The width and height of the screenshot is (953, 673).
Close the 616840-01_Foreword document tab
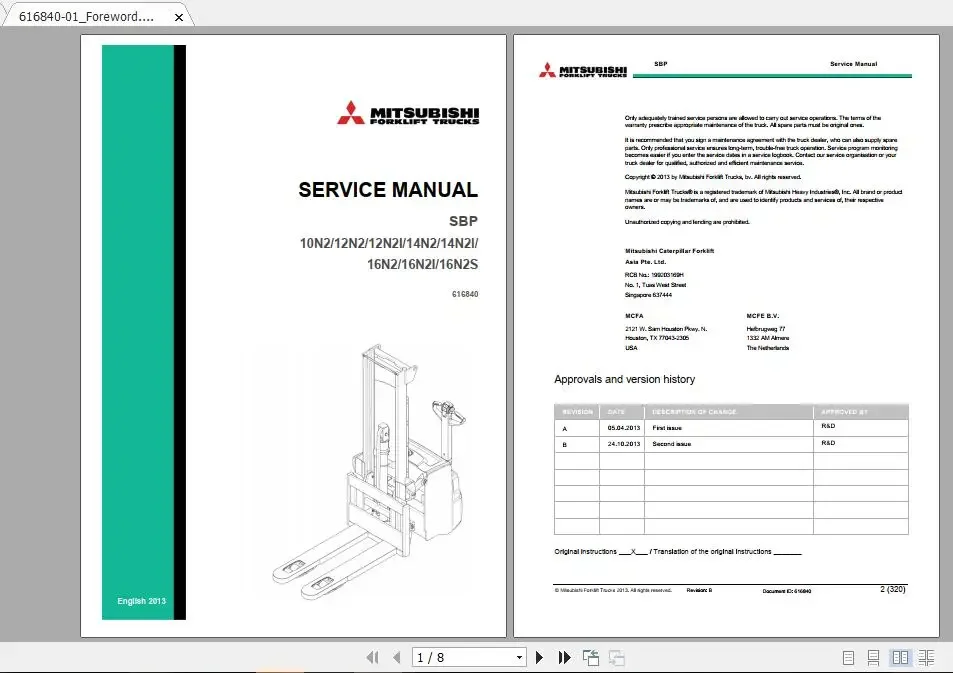pos(178,16)
